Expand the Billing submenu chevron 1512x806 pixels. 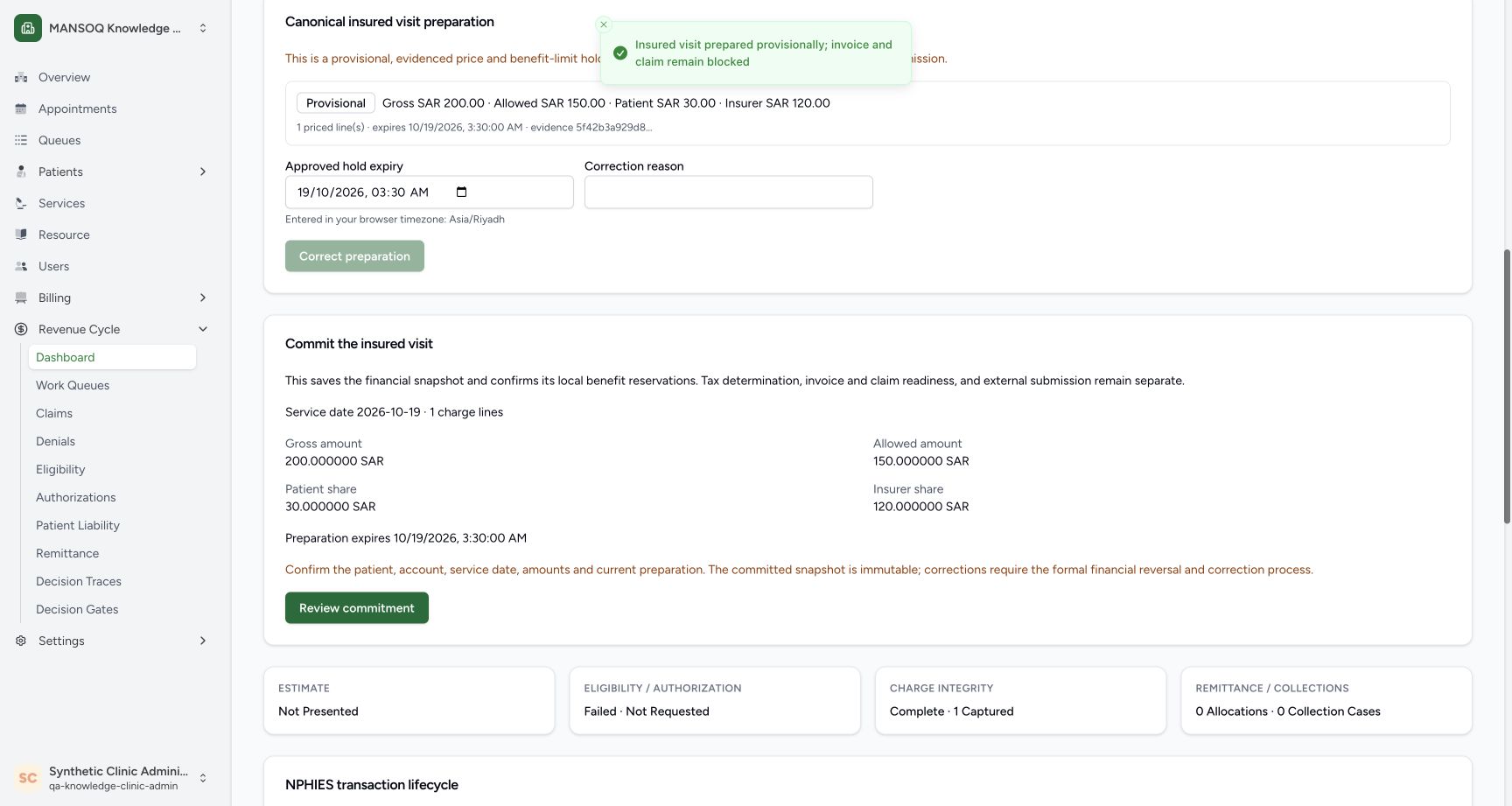[203, 298]
